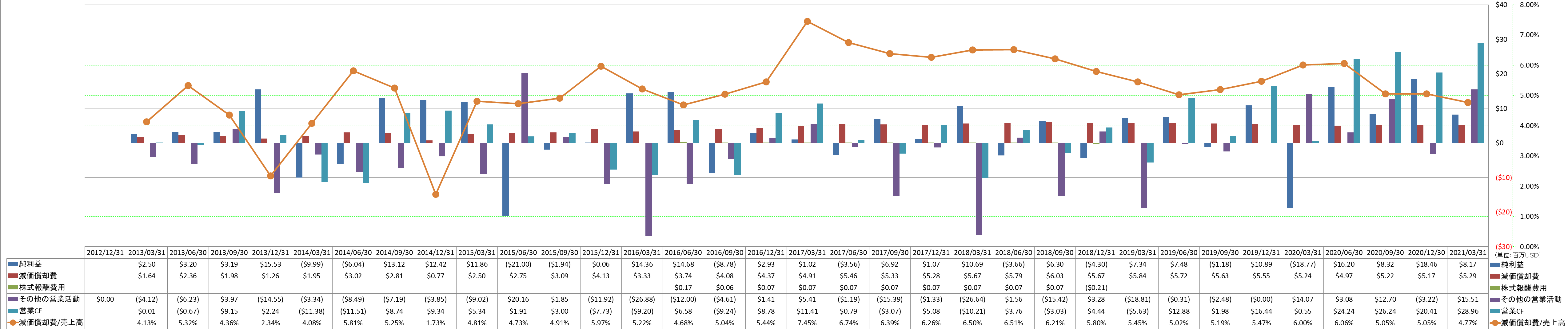Click the 営業CF value $26.24
Screen dimensions: 1568x329
(x=1385, y=311)
